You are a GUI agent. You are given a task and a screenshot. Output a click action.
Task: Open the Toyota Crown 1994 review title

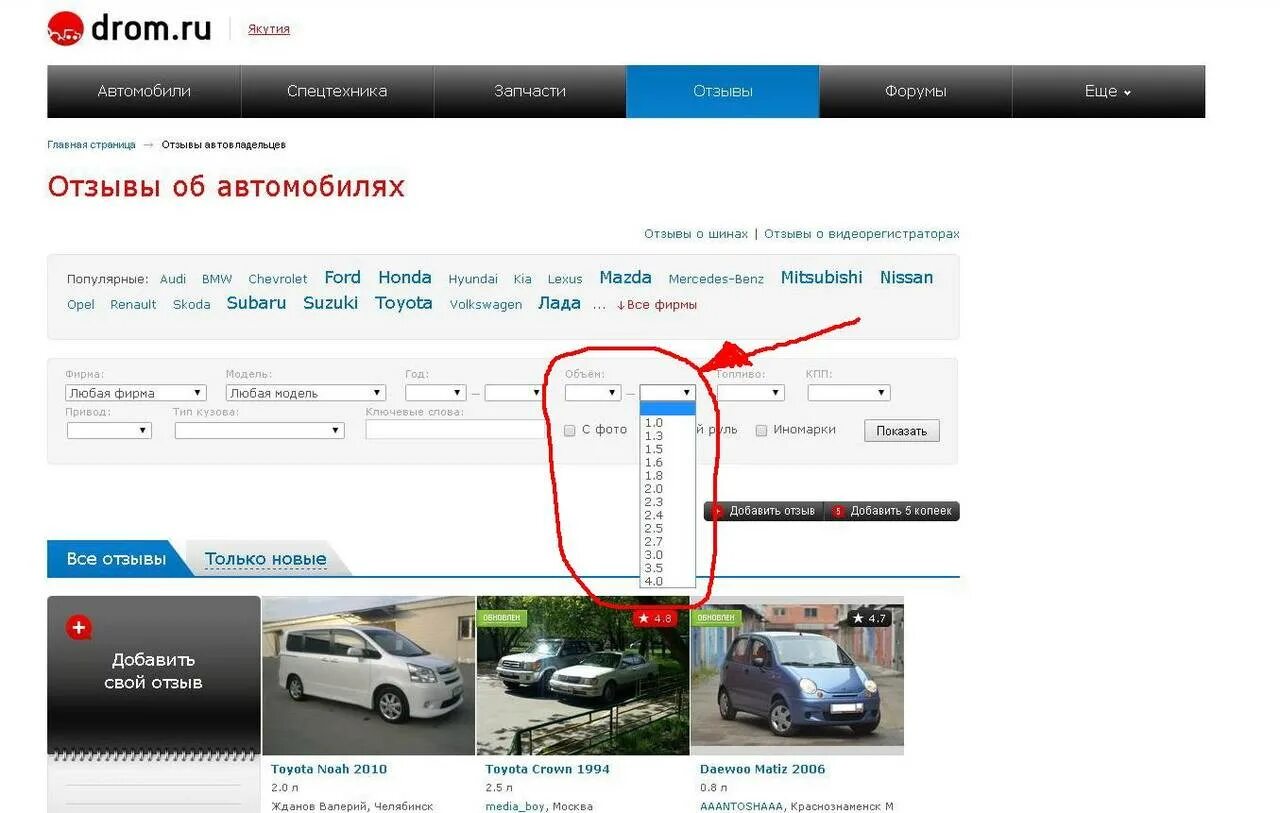pyautogui.click(x=547, y=770)
